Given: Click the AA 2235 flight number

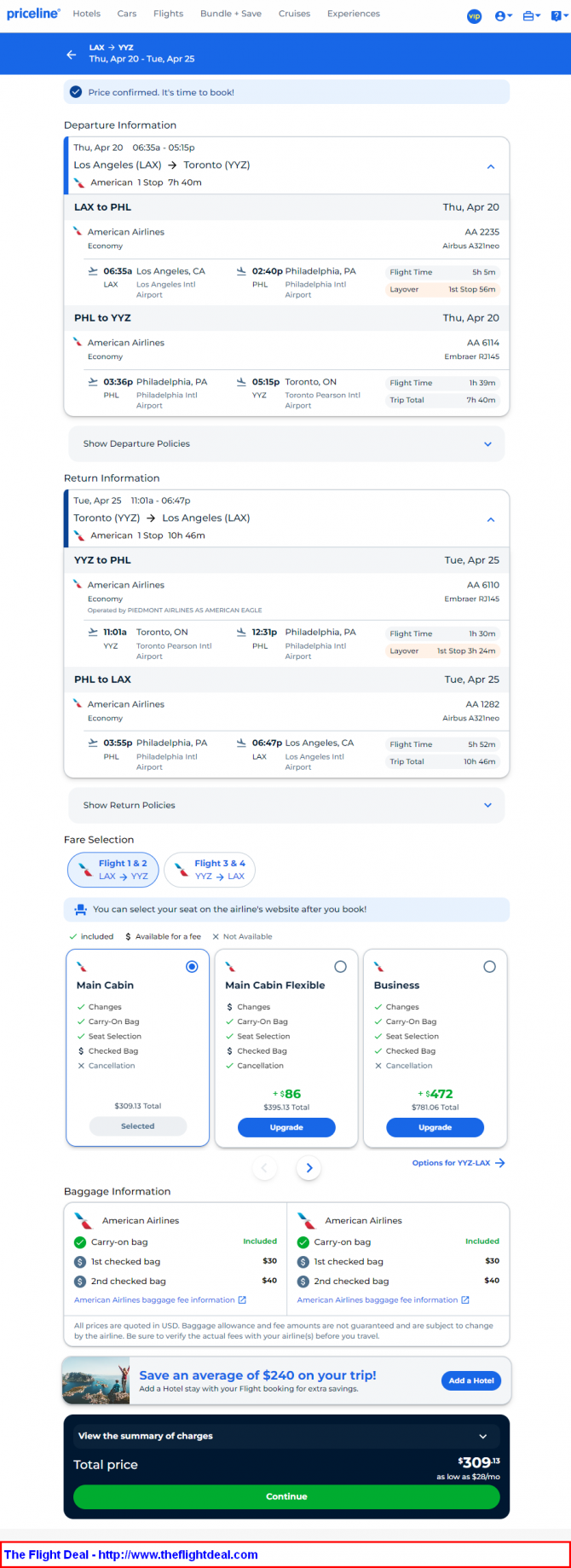Looking at the screenshot, I should 482,232.
